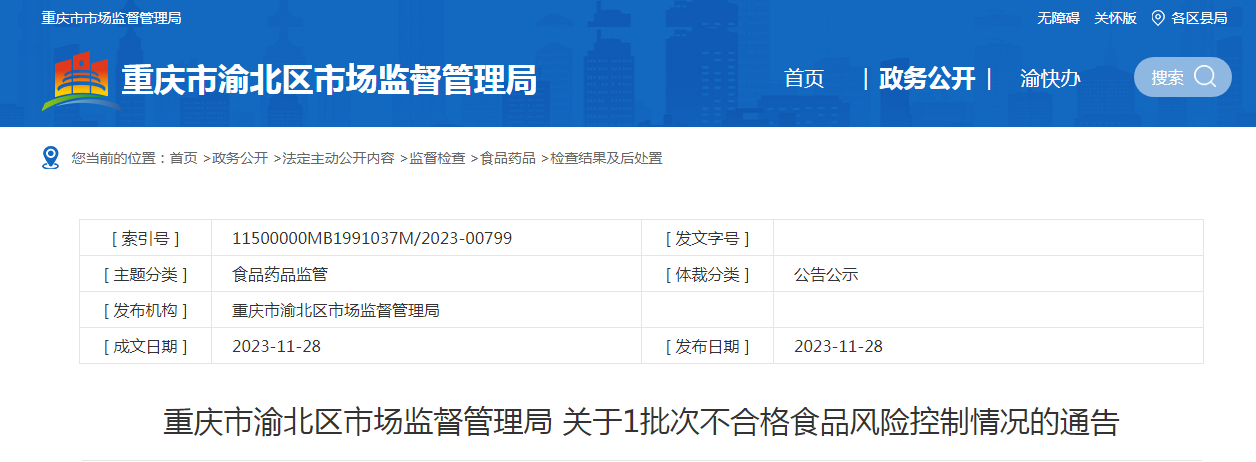
Task: Click the article headline about 不合格食品风险控制
Action: (x=641, y=422)
